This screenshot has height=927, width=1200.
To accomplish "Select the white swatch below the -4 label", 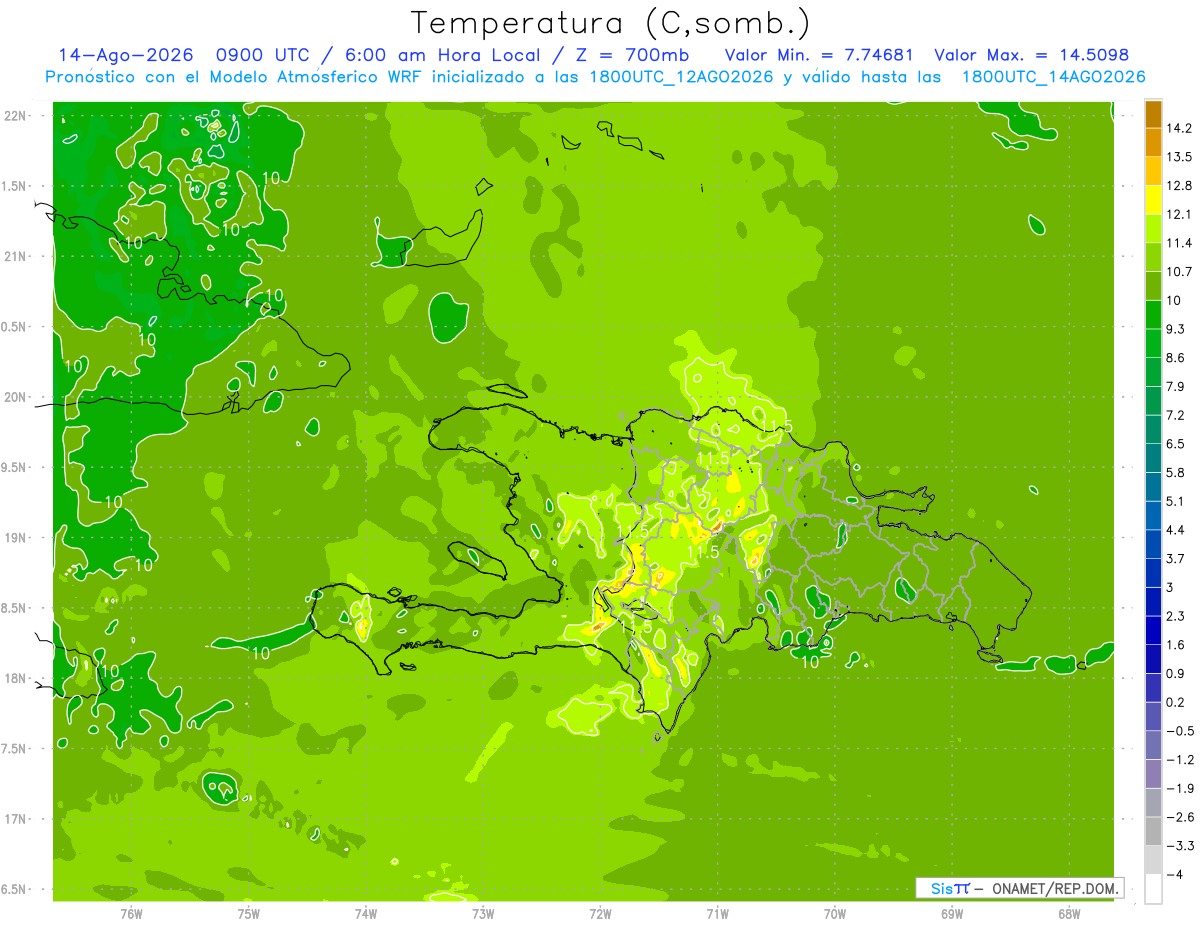I will 1153,889.
